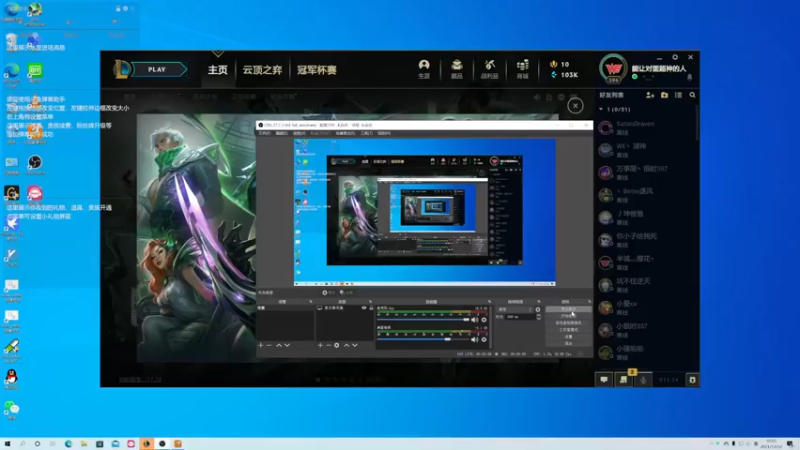The width and height of the screenshot is (800, 450).
Task: Add a scene with the plus icon in OBS scenes panel
Action: pyautogui.click(x=261, y=345)
